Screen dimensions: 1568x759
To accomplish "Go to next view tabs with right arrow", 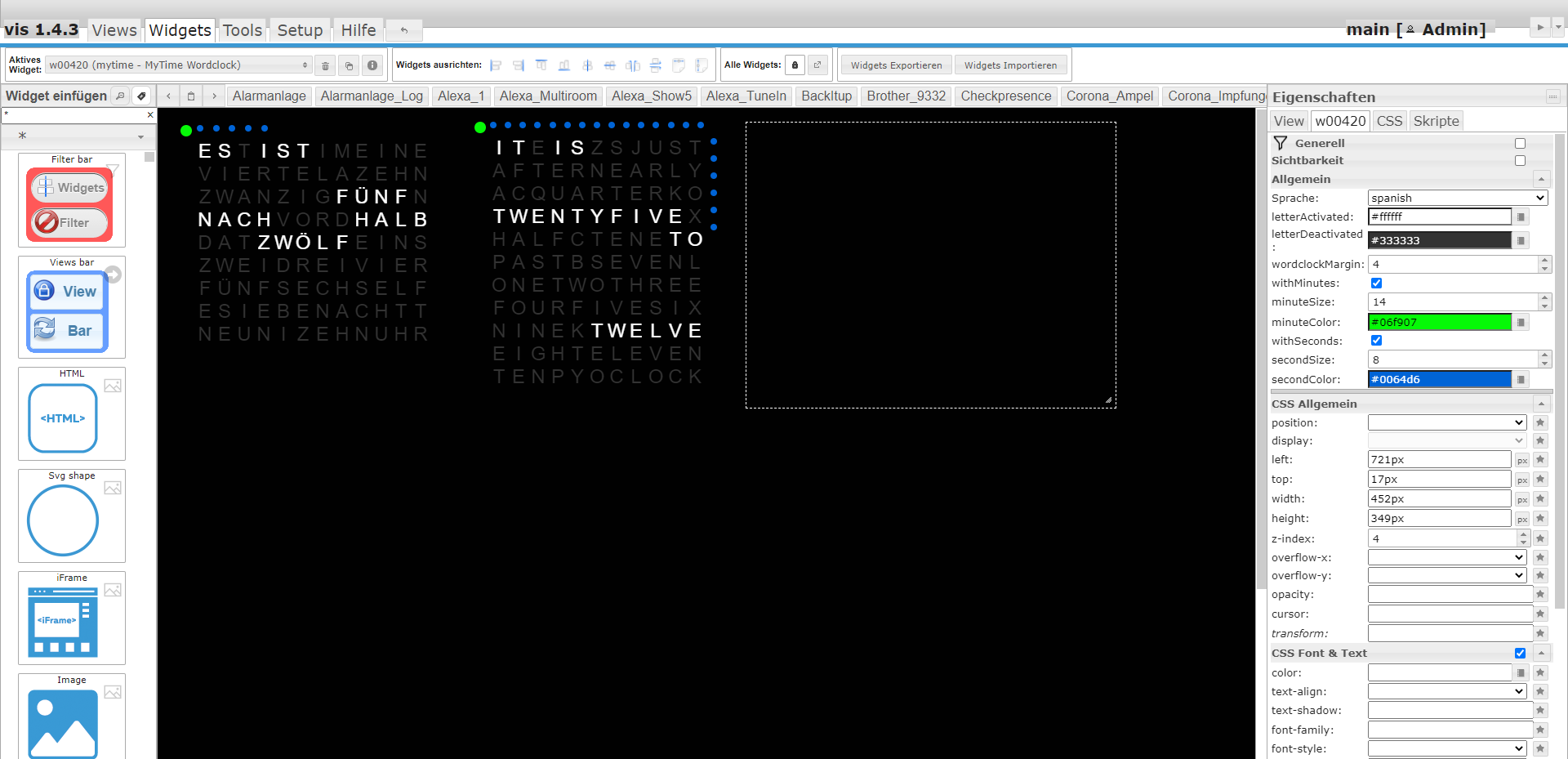I will point(215,96).
